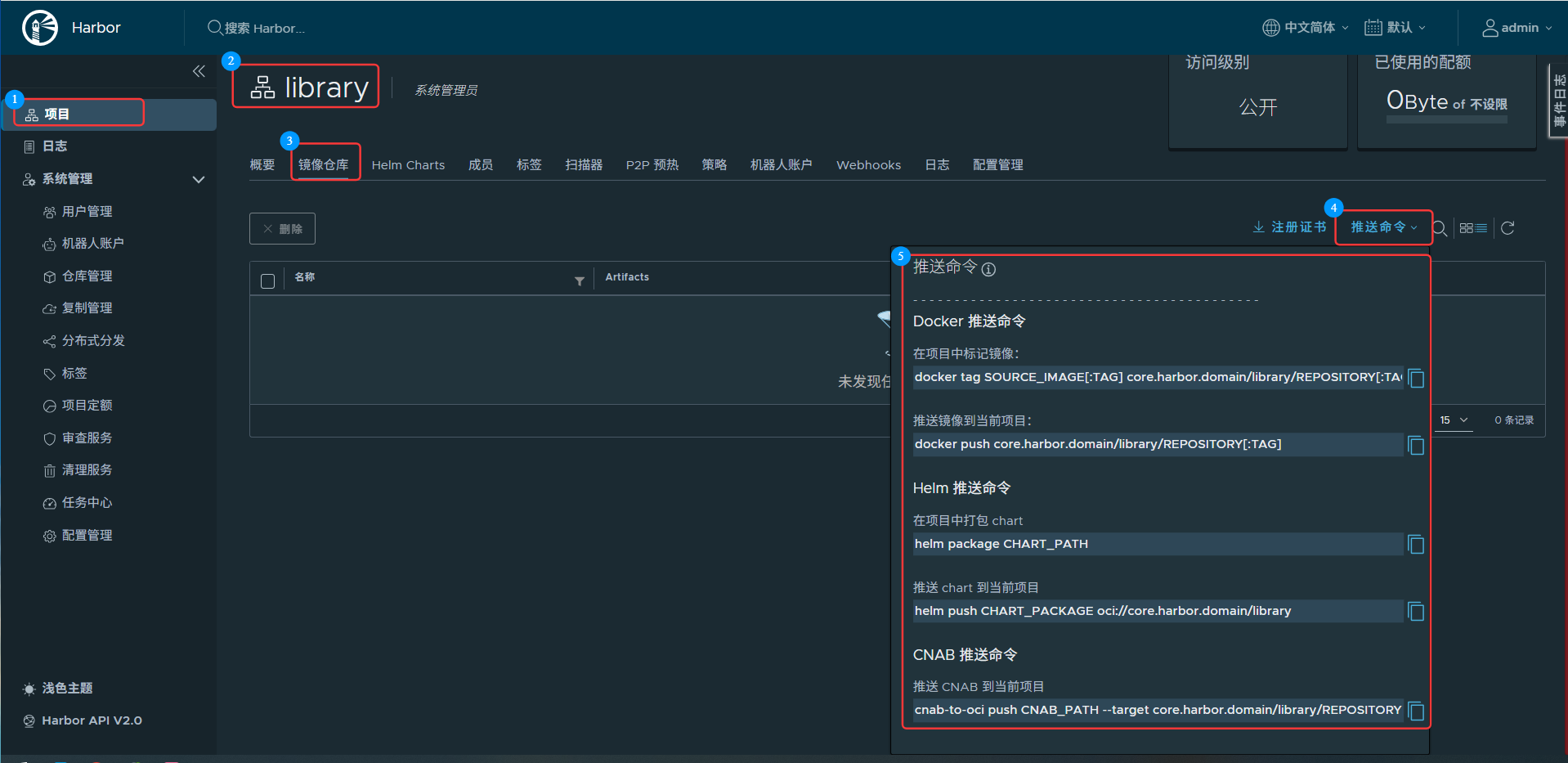The image size is (1568, 763).
Task: Copy the helm package command
Action: (x=1416, y=545)
